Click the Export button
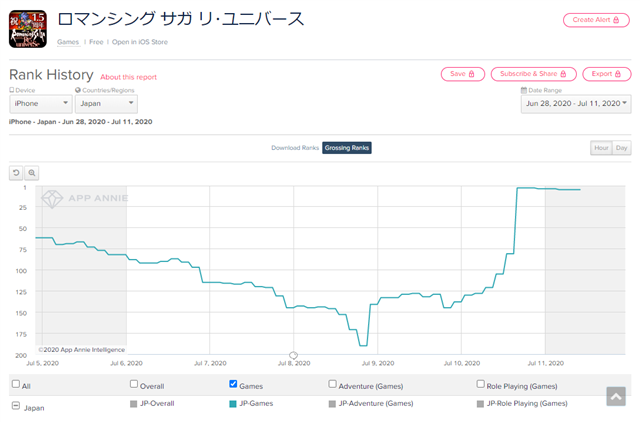 tap(607, 74)
